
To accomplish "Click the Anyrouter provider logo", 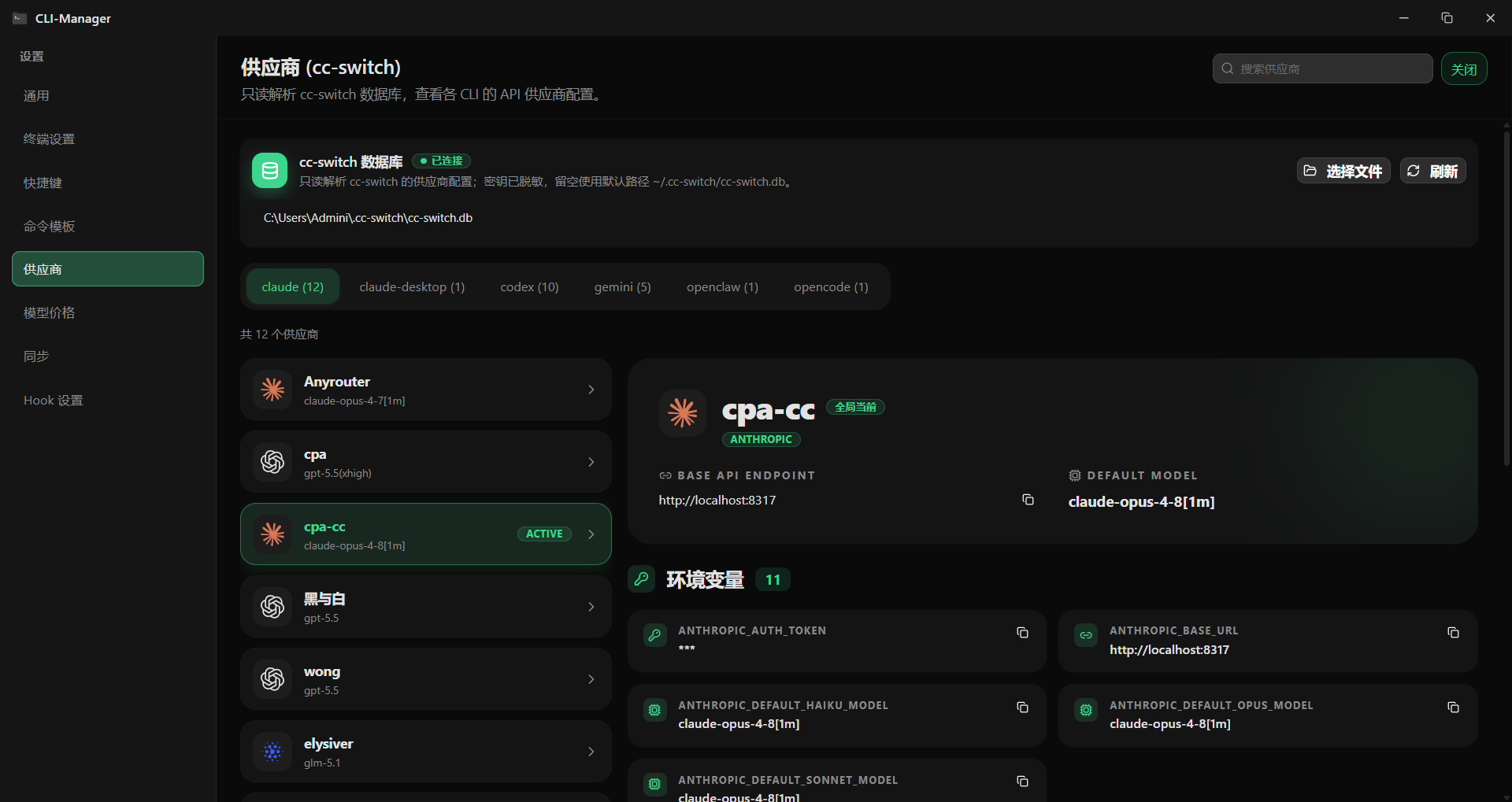I will (x=272, y=390).
